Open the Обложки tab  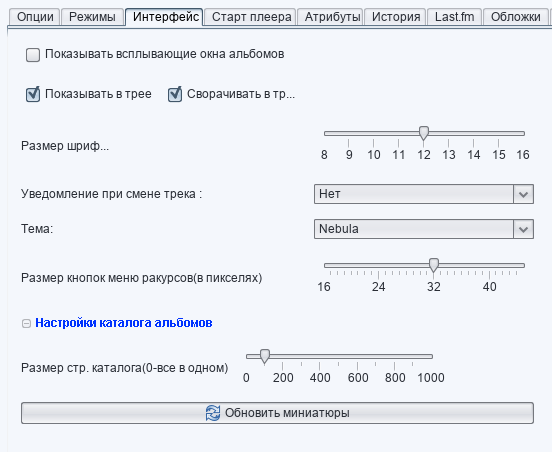tap(515, 17)
